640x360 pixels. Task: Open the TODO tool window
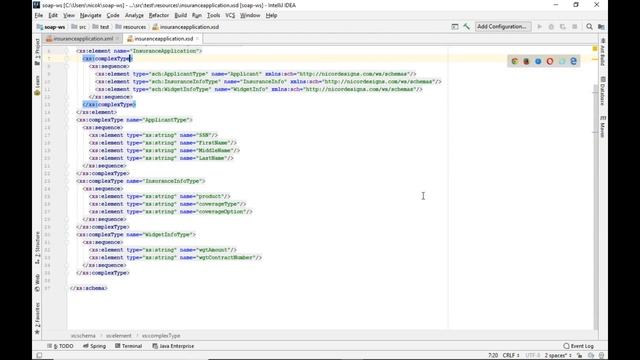coord(60,346)
